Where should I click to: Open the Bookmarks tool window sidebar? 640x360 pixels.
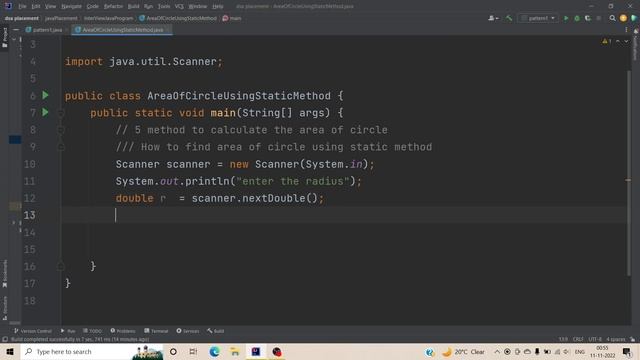coord(4,274)
